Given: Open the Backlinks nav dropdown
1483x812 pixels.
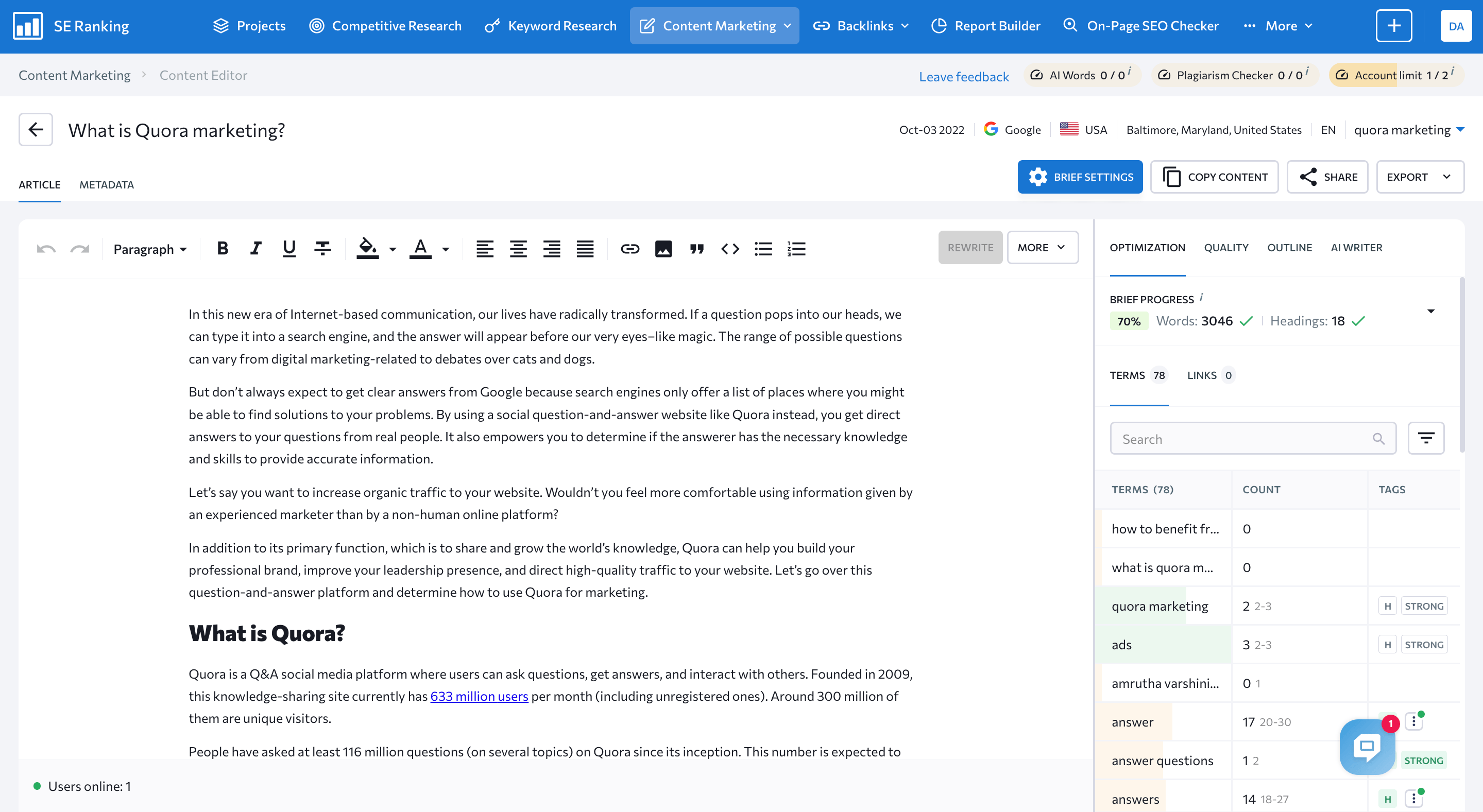Looking at the screenshot, I should [861, 26].
